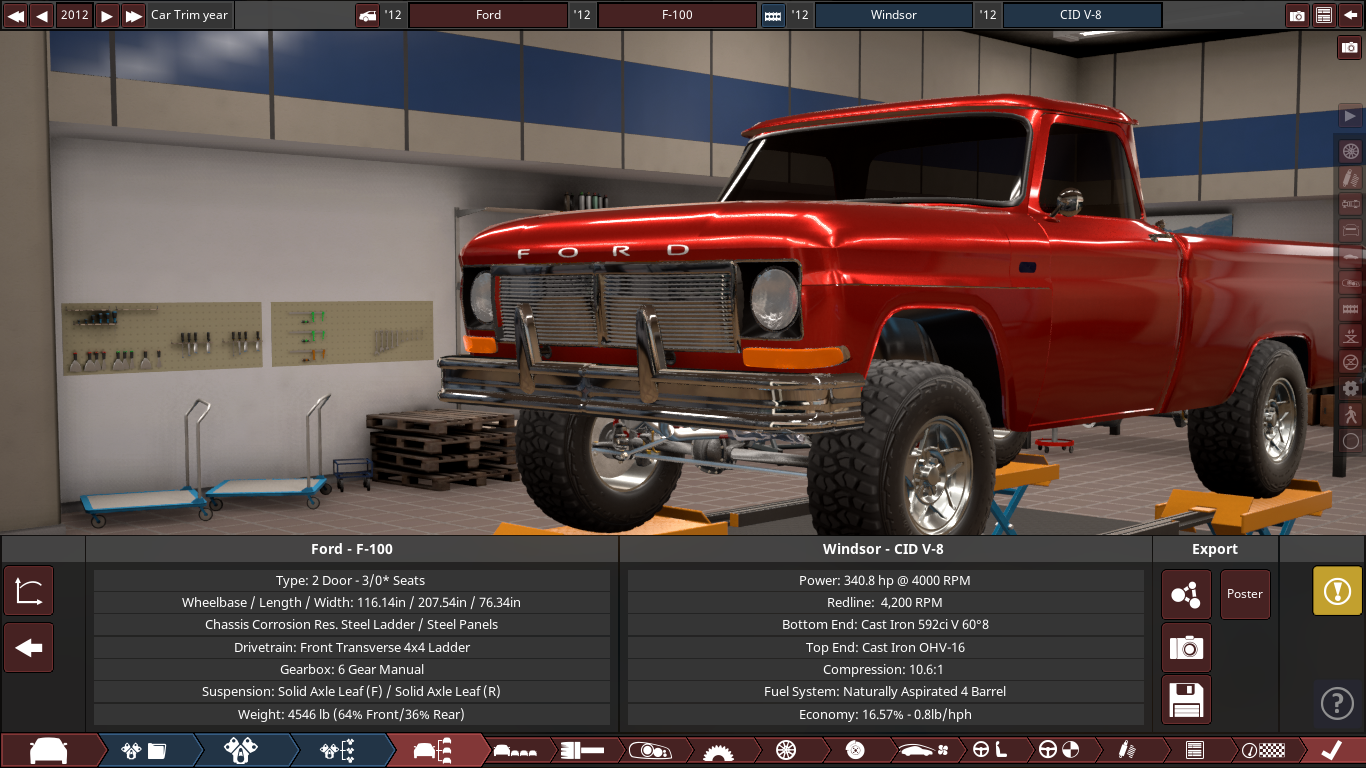Open the help question mark button

click(1337, 703)
